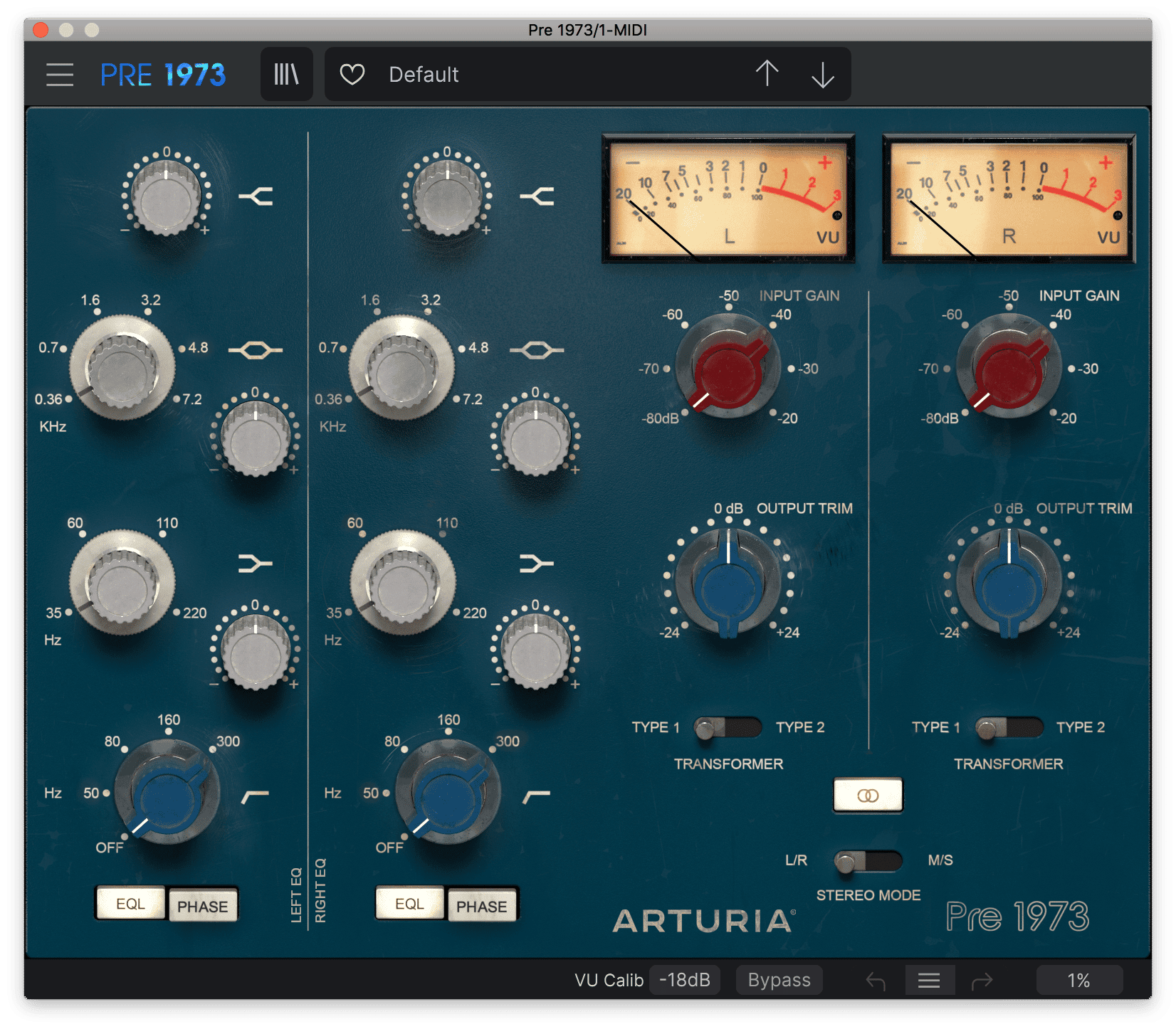This screenshot has width=1176, height=1029.
Task: Open the advanced panel icon in bottom bar
Action: pyautogui.click(x=930, y=980)
